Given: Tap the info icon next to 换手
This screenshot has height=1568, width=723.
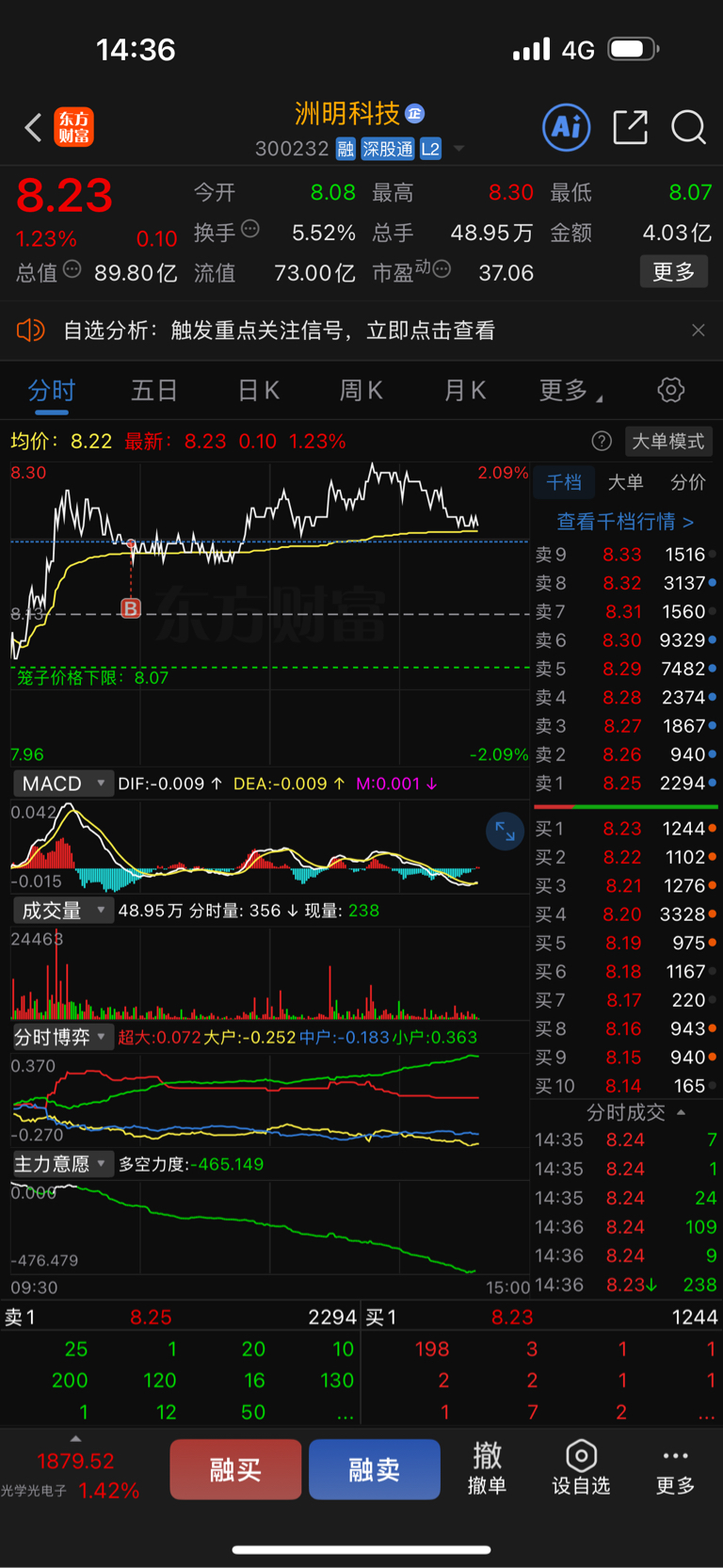Looking at the screenshot, I should (x=250, y=228).
